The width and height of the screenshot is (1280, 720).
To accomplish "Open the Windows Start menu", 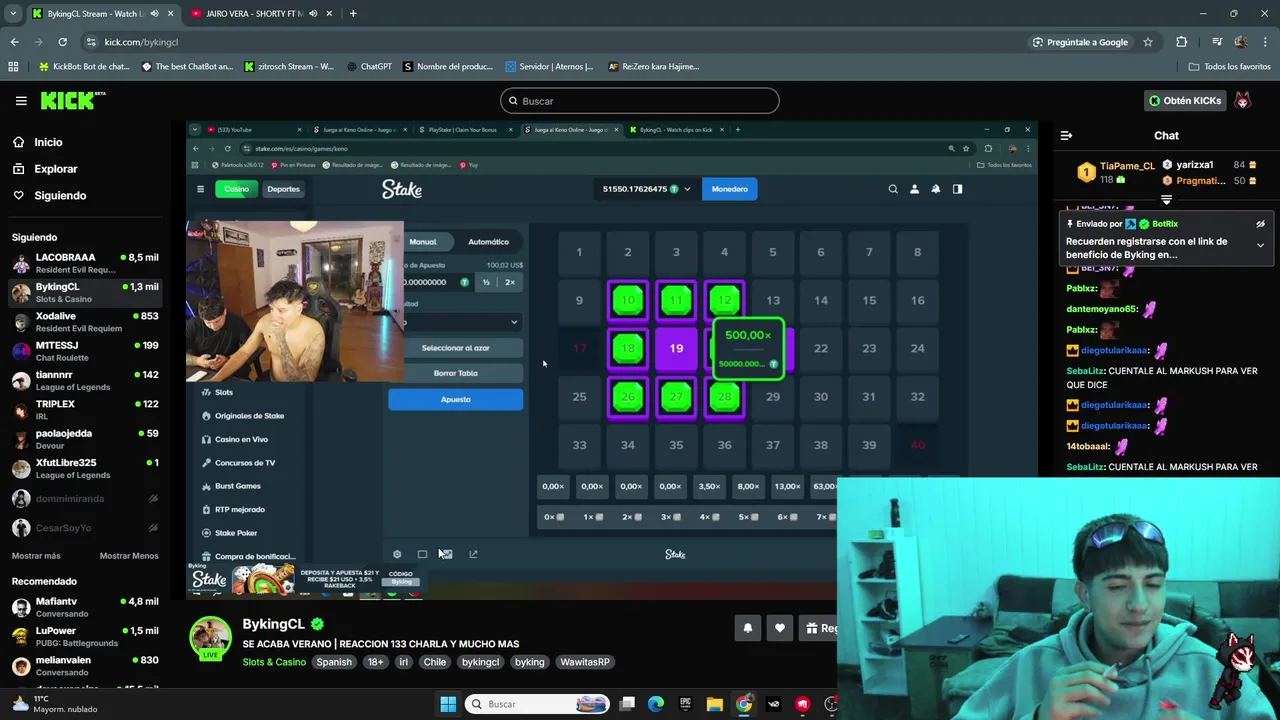I will tap(447, 704).
